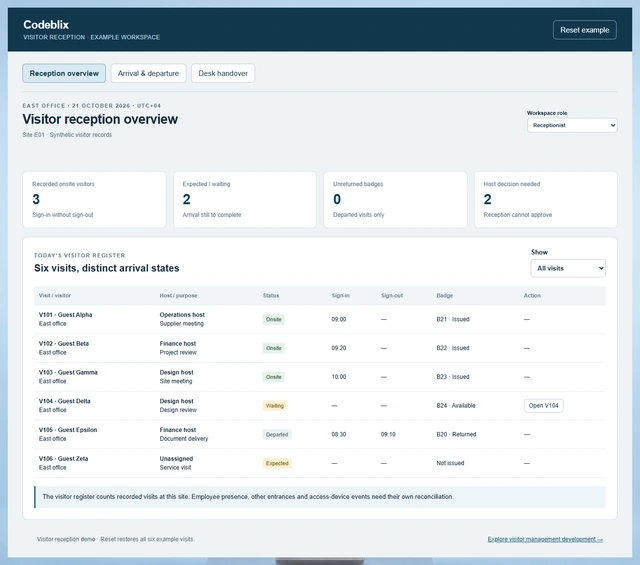The image size is (640, 565).
Task: Click the Status column header
Action: pyautogui.click(x=271, y=296)
